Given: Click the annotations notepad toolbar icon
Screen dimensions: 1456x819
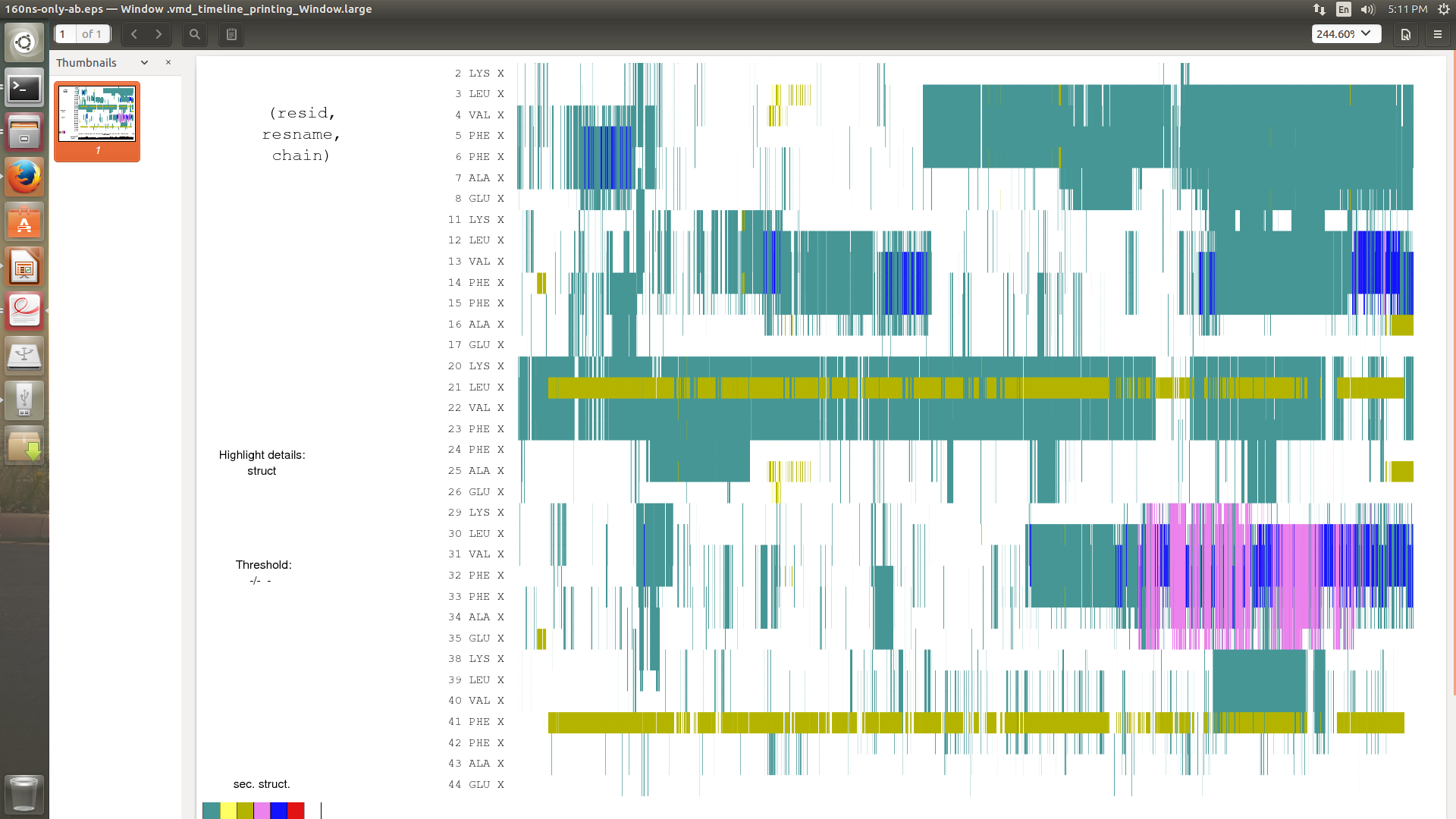Looking at the screenshot, I should [x=231, y=34].
